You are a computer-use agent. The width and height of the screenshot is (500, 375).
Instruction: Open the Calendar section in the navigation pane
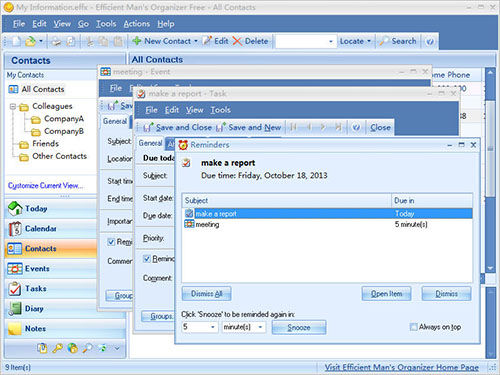coord(51,229)
